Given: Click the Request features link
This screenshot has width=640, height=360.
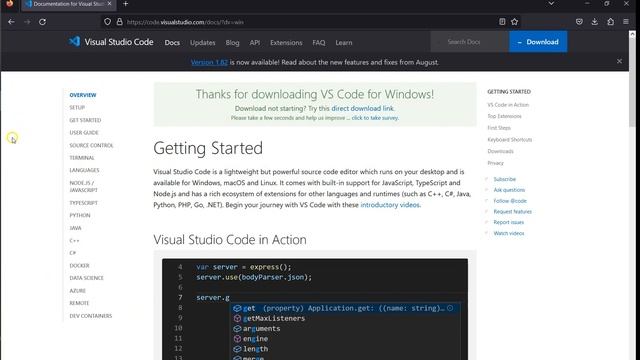Looking at the screenshot, I should [x=512, y=212].
